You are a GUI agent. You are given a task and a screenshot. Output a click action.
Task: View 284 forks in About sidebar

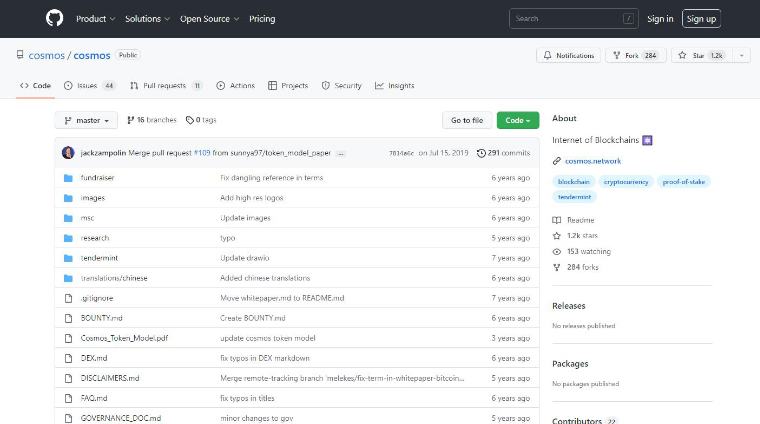[576, 267]
